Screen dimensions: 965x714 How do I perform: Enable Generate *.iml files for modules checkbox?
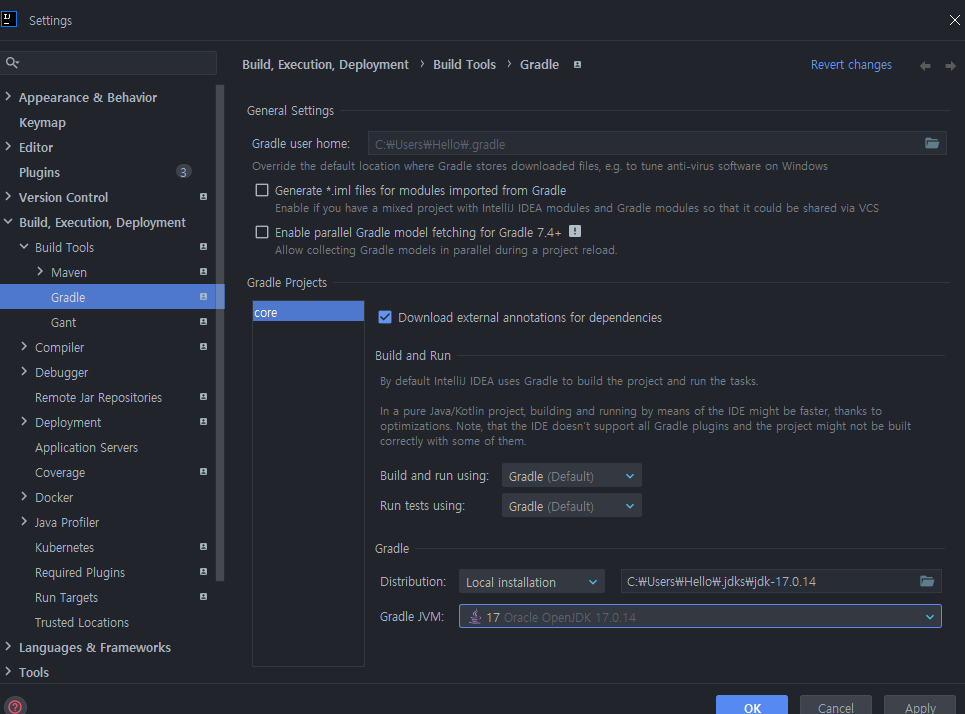[262, 190]
